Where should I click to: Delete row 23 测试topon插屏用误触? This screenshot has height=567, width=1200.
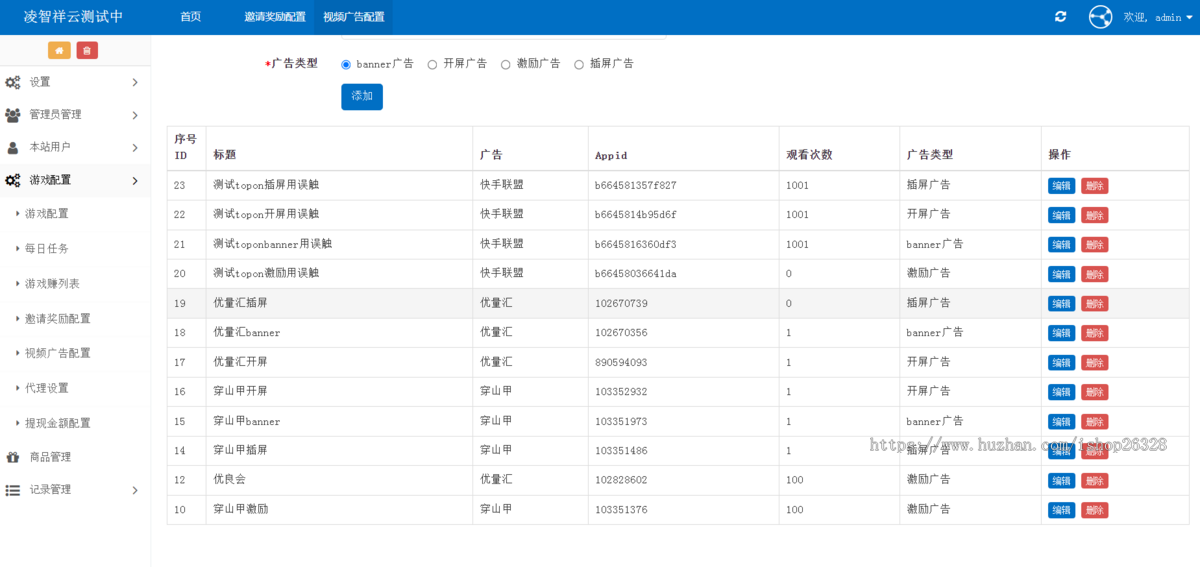pyautogui.click(x=1094, y=186)
